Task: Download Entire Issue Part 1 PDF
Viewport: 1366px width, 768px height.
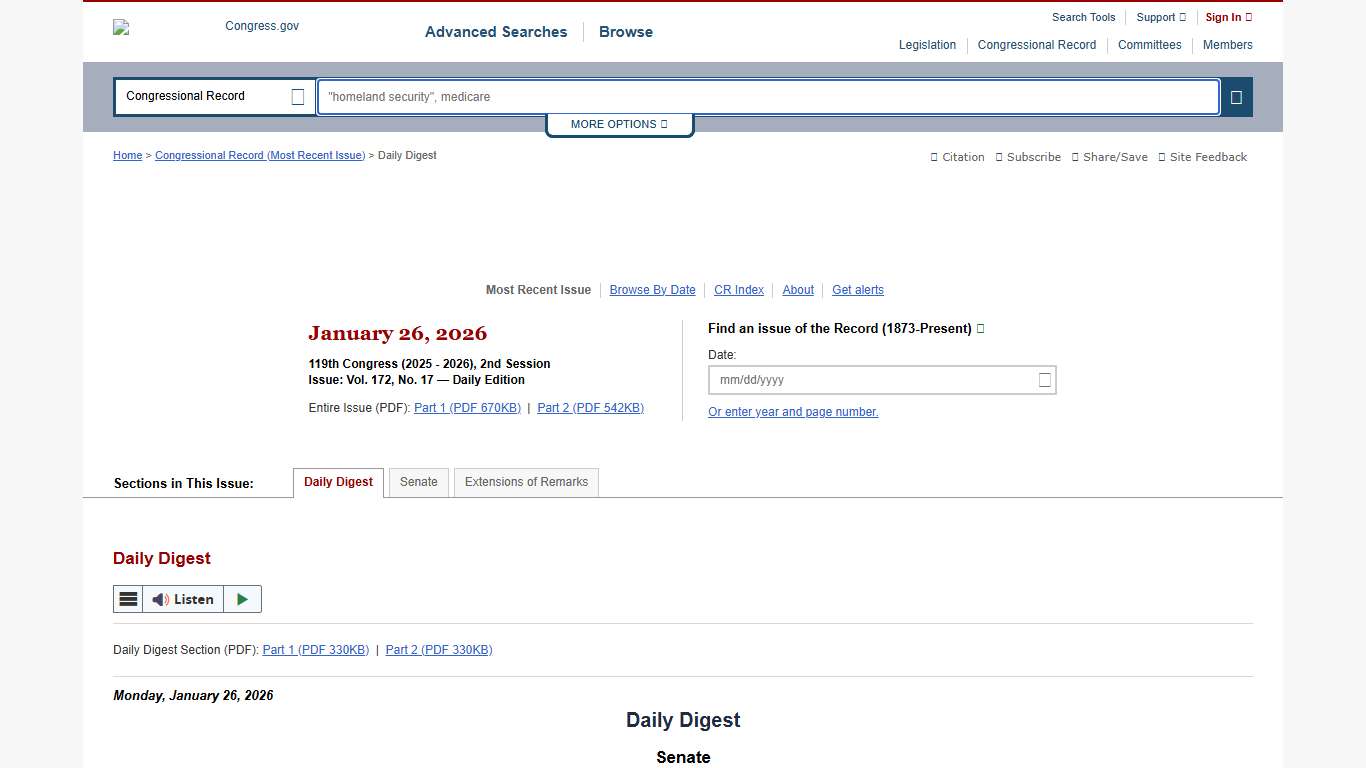Action: [467, 408]
